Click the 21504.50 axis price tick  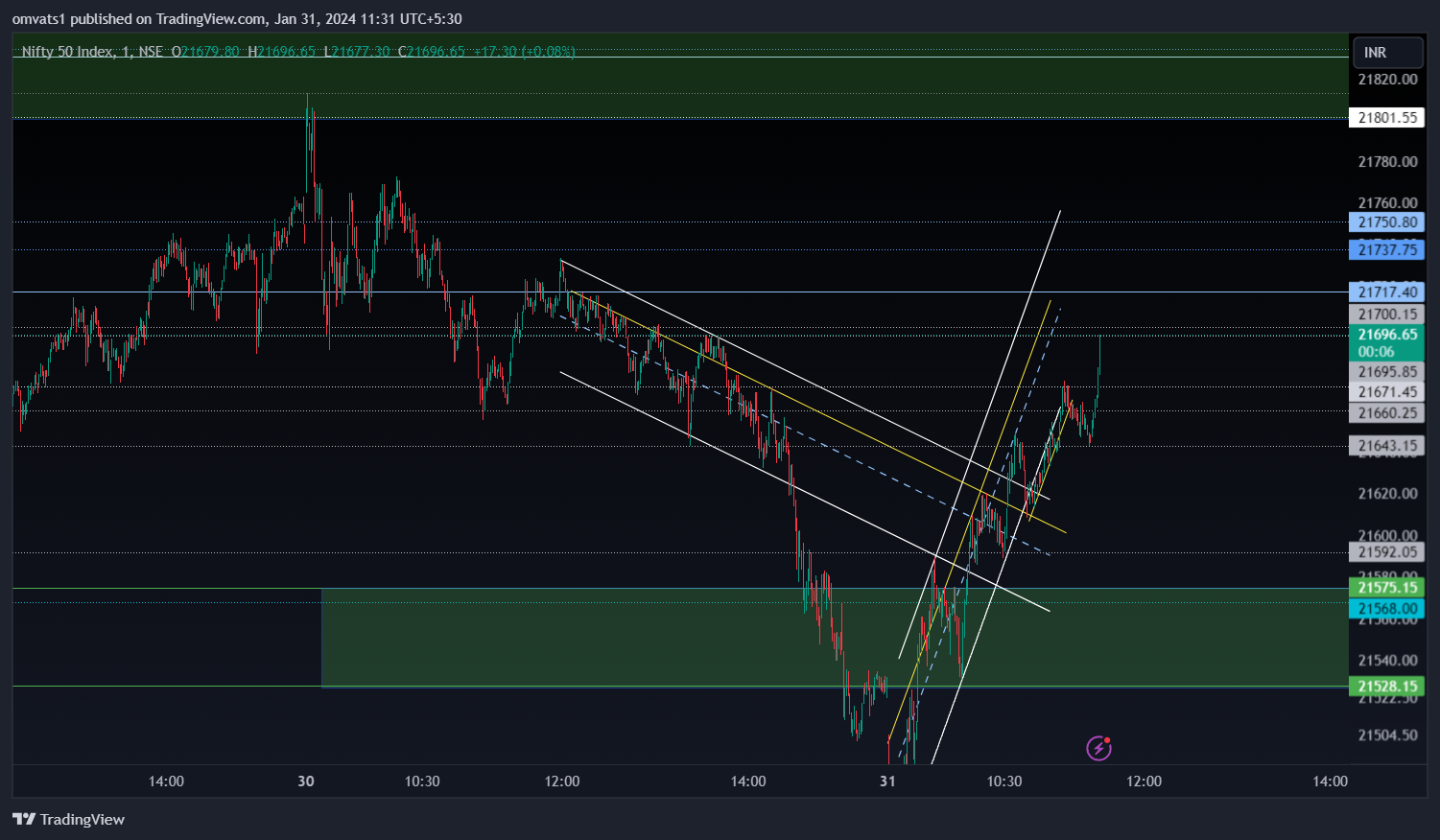[x=1387, y=735]
